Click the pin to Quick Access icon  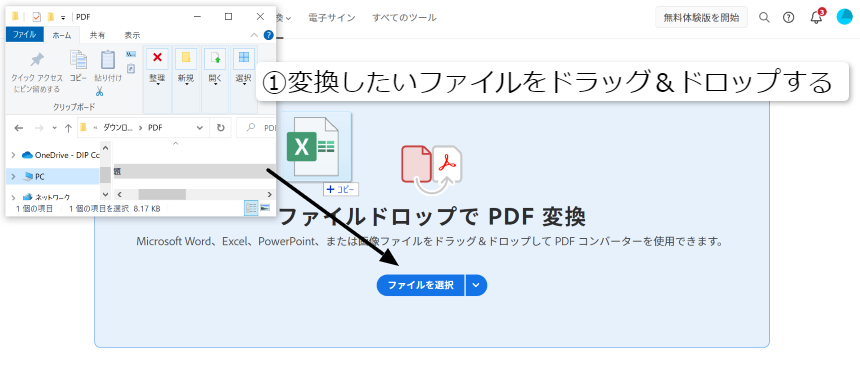click(x=37, y=59)
